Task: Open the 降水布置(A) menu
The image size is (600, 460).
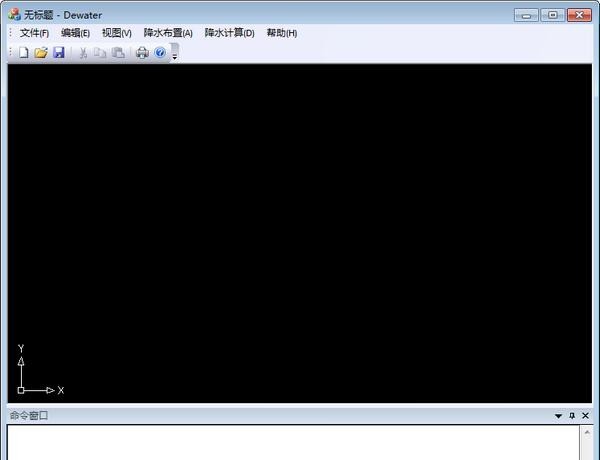Action: tap(168, 33)
